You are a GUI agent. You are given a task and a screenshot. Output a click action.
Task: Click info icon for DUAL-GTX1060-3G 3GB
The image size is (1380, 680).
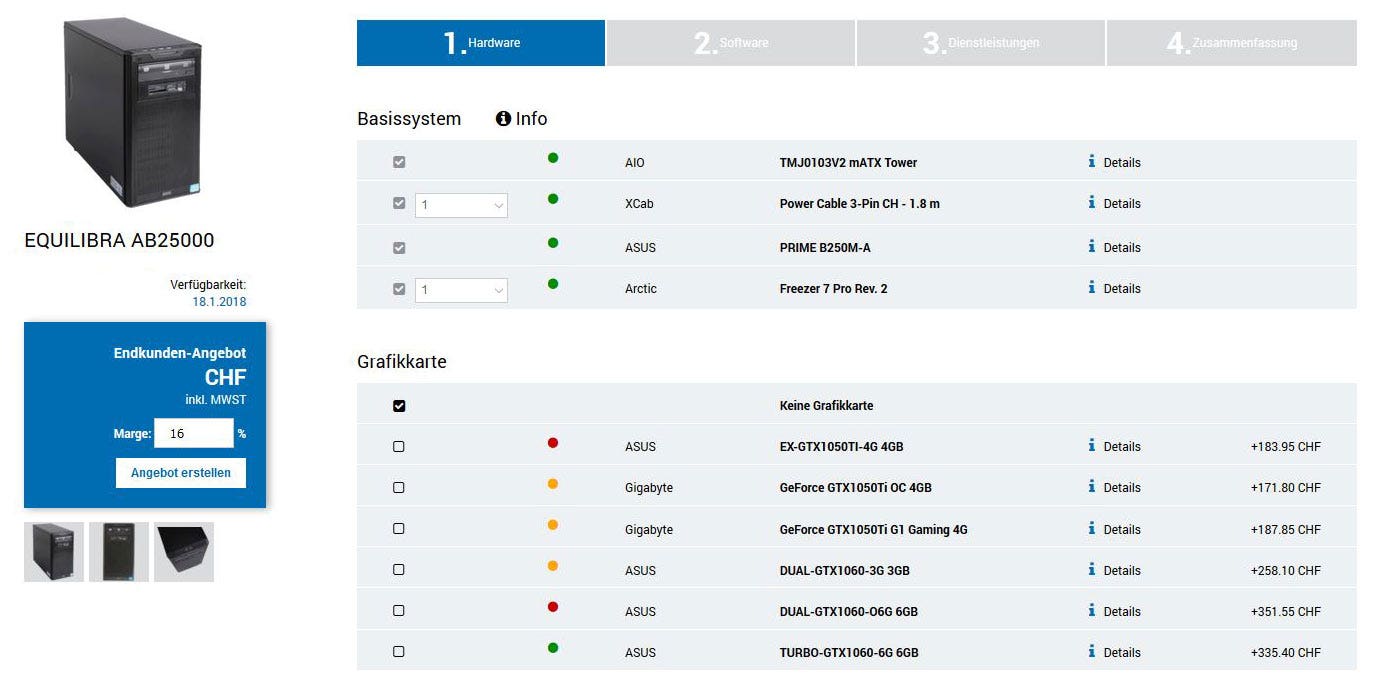click(x=1092, y=569)
